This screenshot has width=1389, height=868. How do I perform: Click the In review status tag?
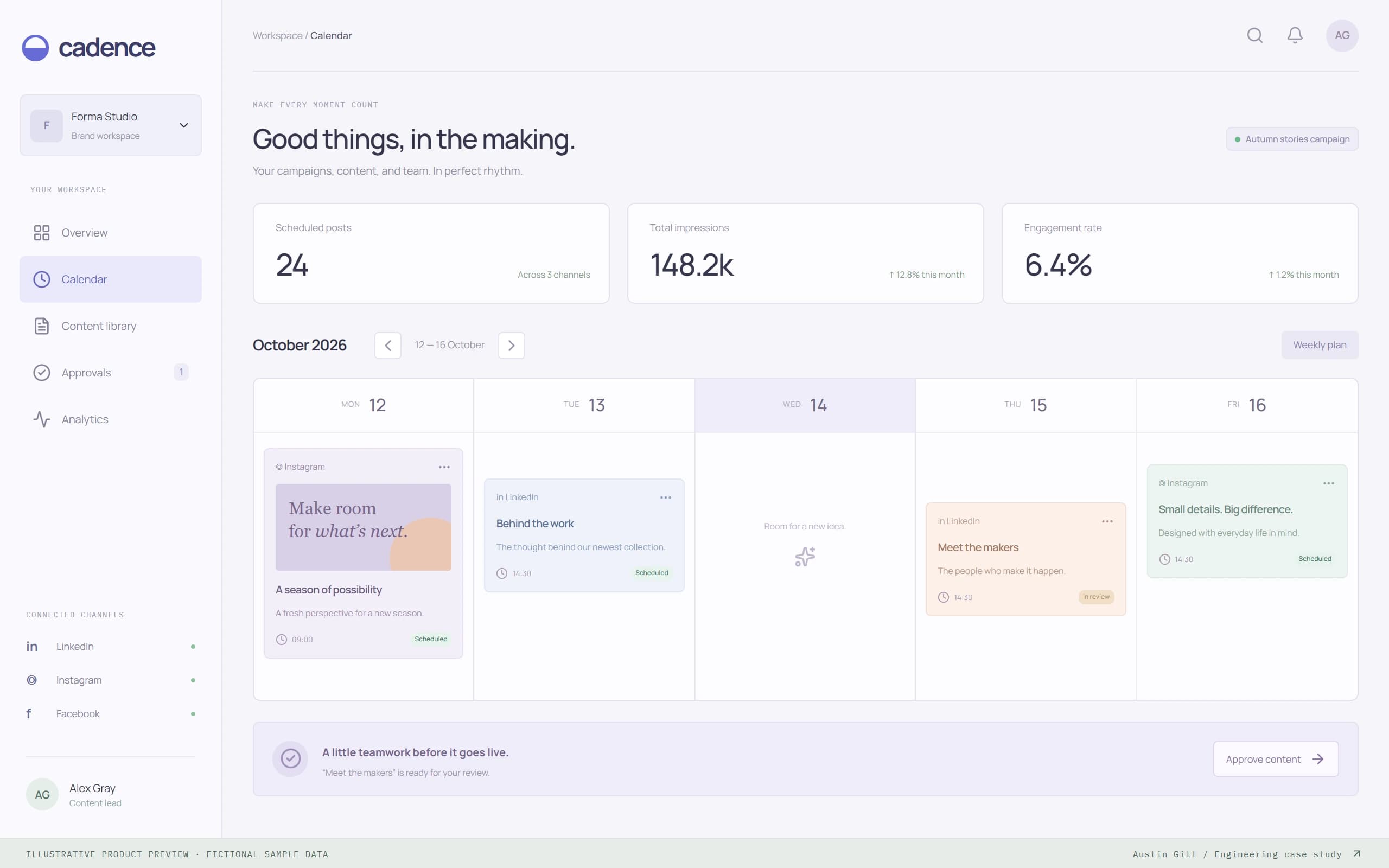pyautogui.click(x=1095, y=597)
